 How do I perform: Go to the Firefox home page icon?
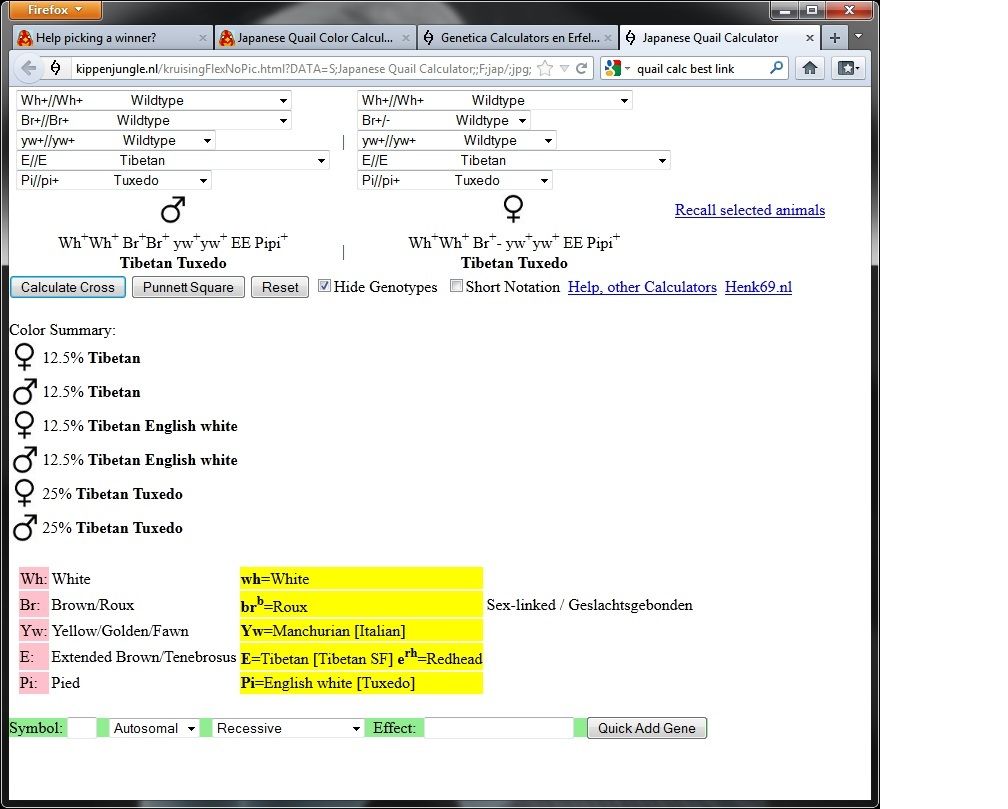click(x=810, y=68)
